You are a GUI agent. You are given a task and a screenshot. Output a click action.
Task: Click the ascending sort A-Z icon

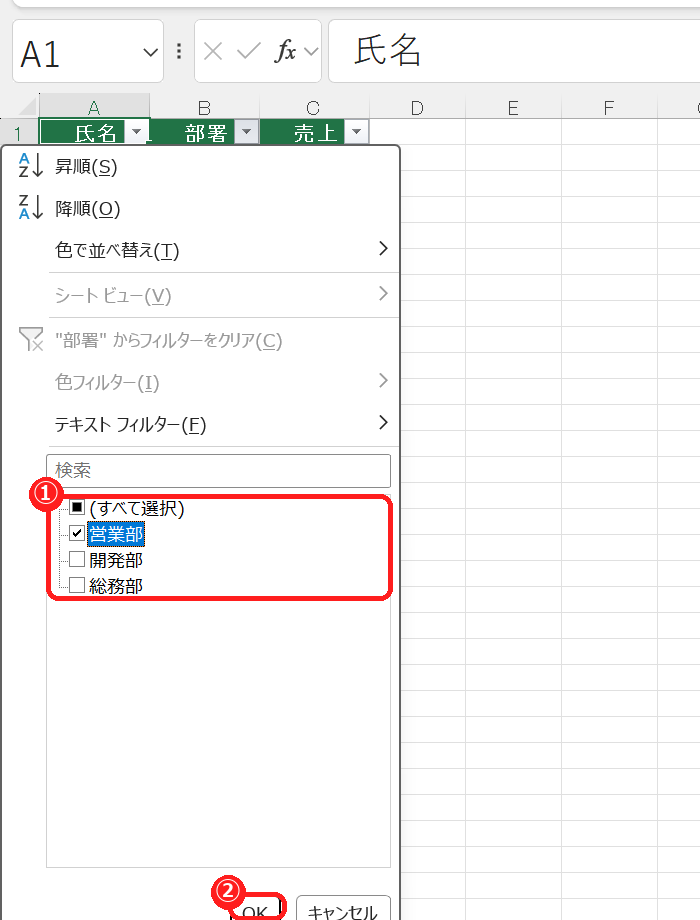tap(31, 166)
